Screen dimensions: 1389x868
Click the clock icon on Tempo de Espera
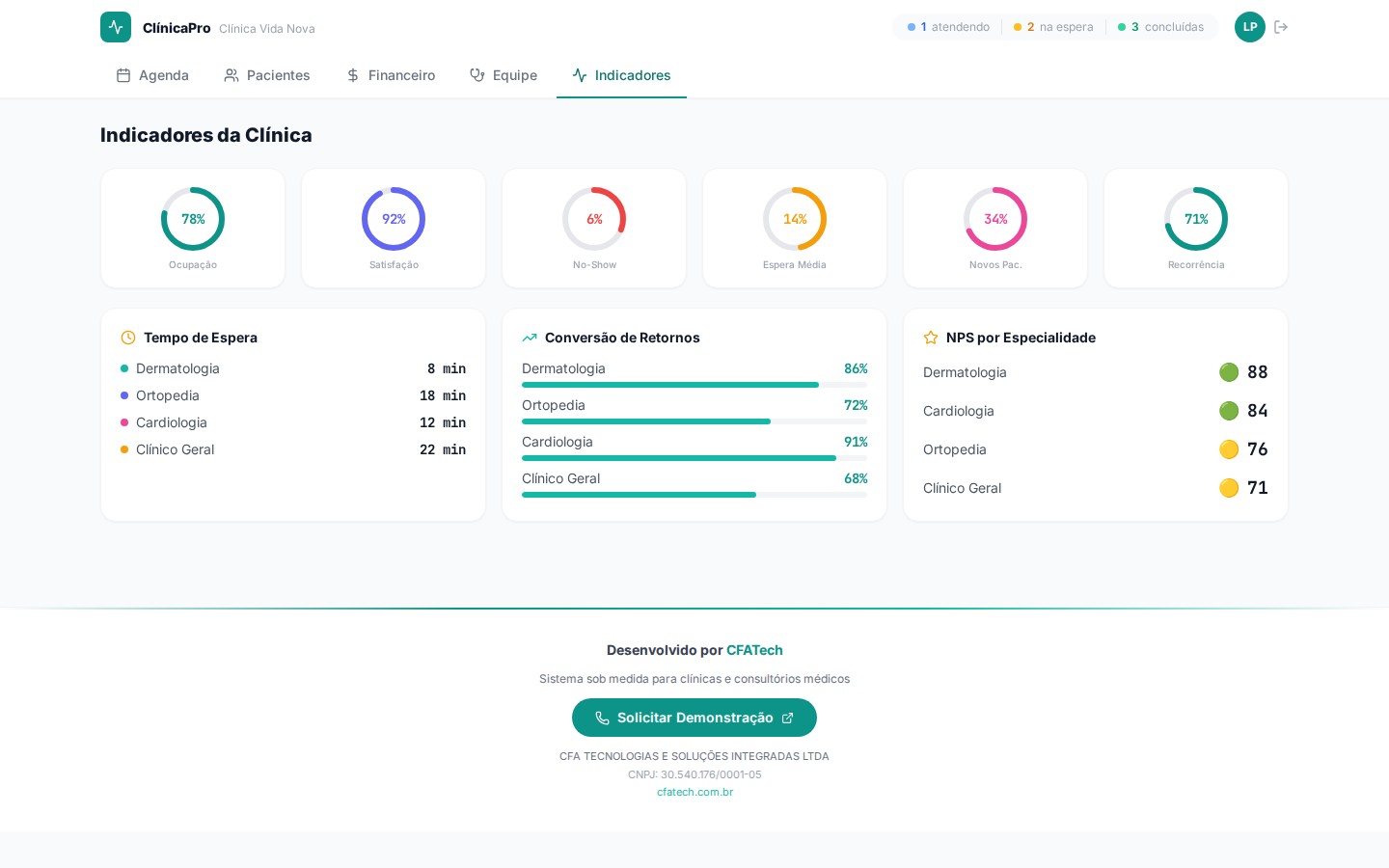pos(128,338)
